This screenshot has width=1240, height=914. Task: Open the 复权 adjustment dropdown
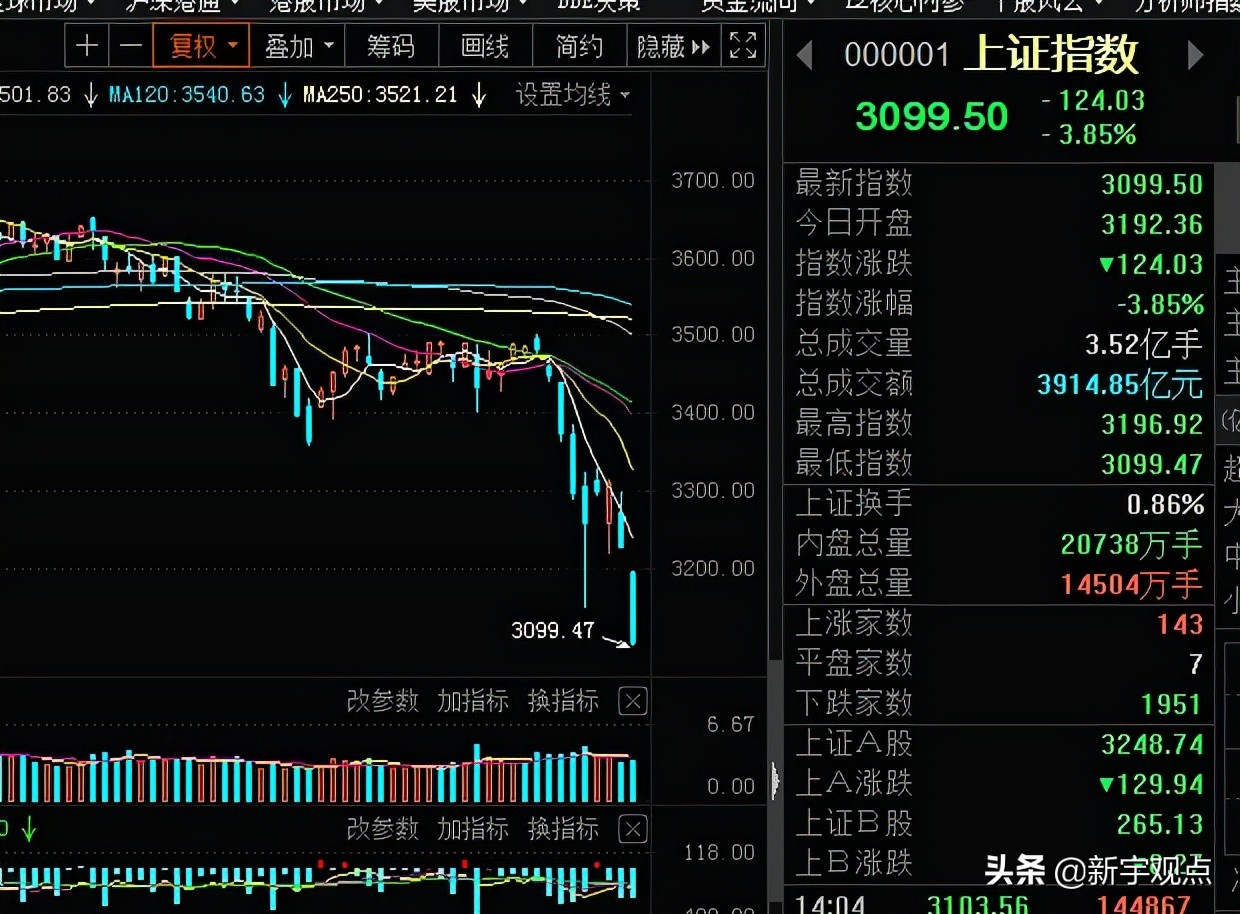click(x=200, y=46)
